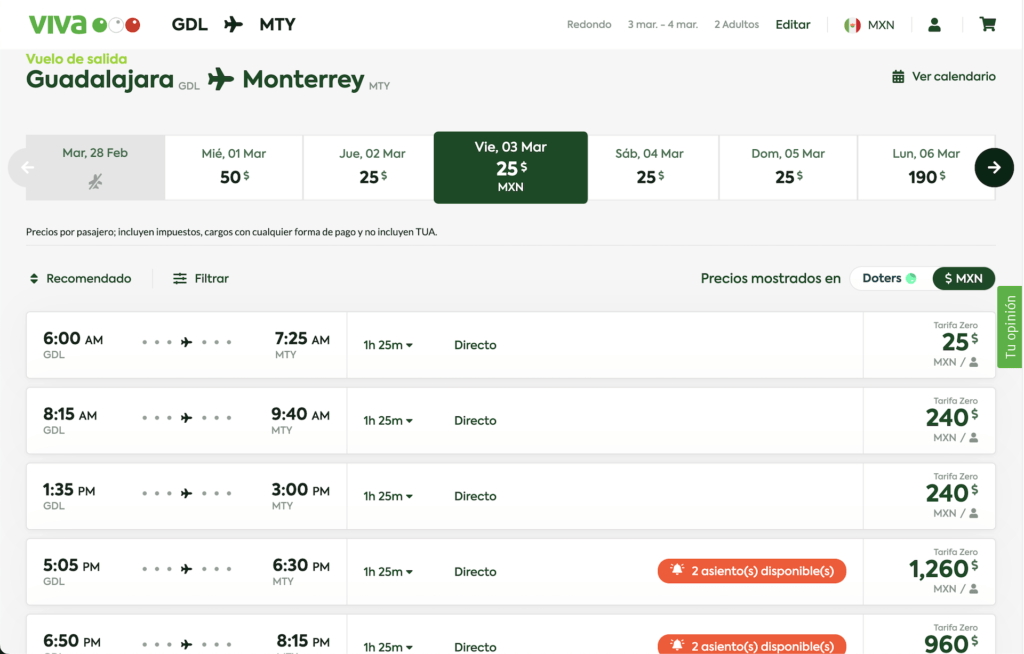Click the plane icon on the 8:15 AM flight row

187,417
